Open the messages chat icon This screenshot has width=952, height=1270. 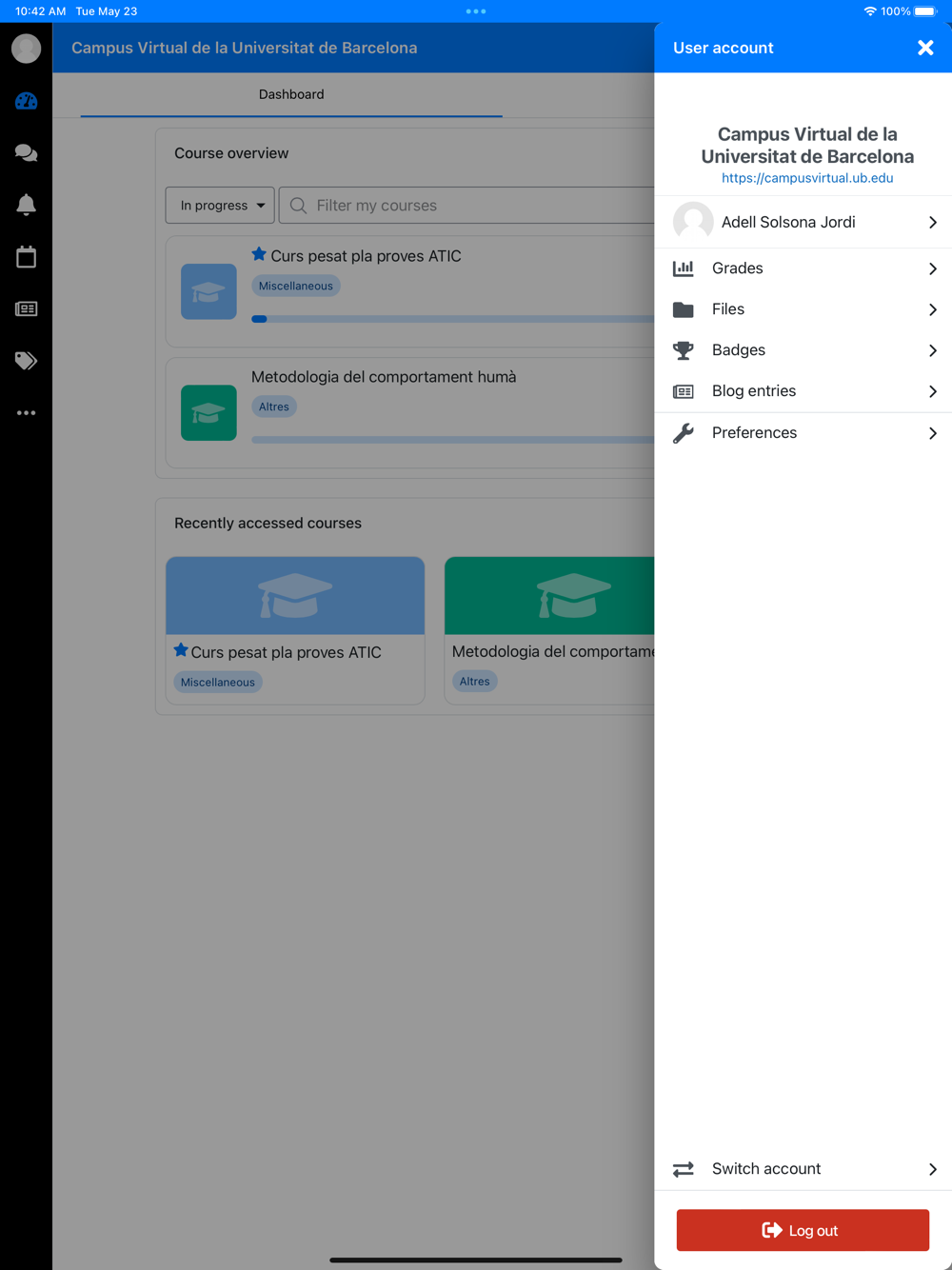click(x=26, y=152)
